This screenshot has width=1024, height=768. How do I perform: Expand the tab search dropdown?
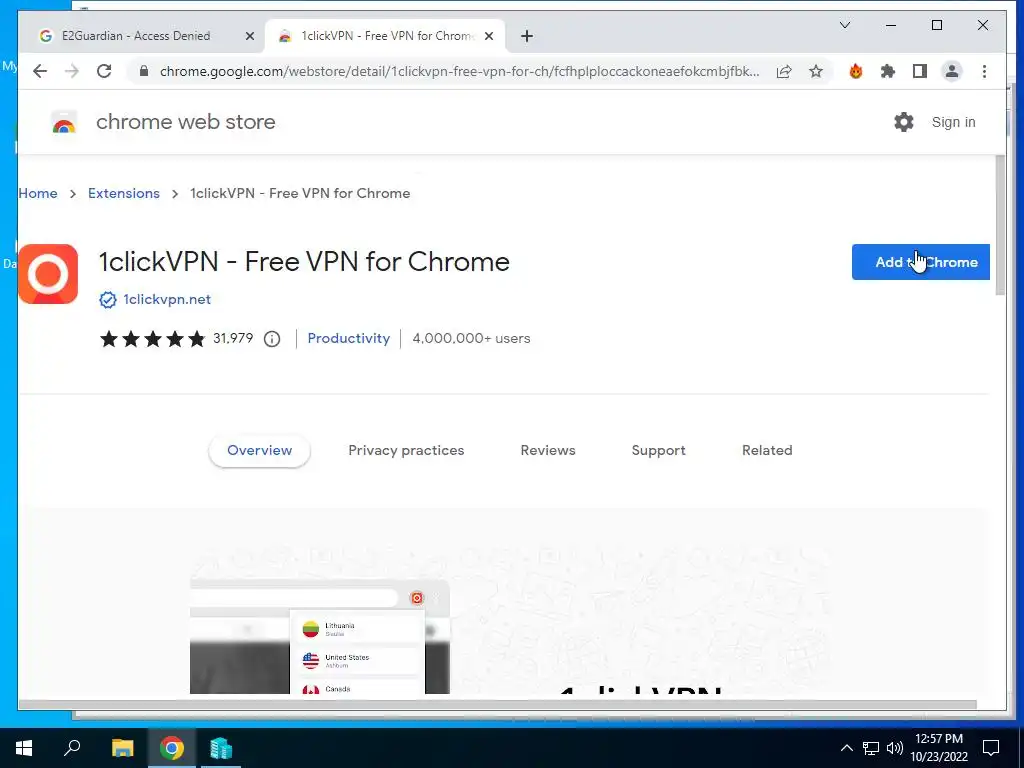[844, 25]
